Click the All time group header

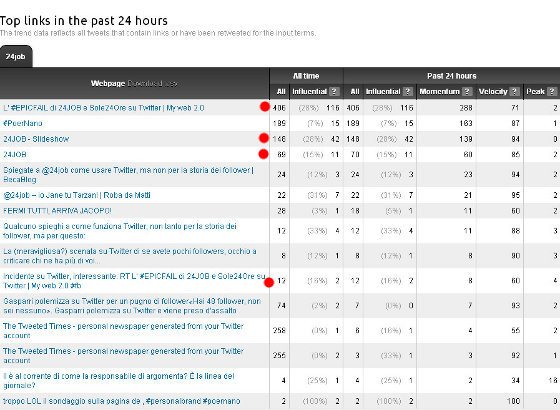point(306,76)
